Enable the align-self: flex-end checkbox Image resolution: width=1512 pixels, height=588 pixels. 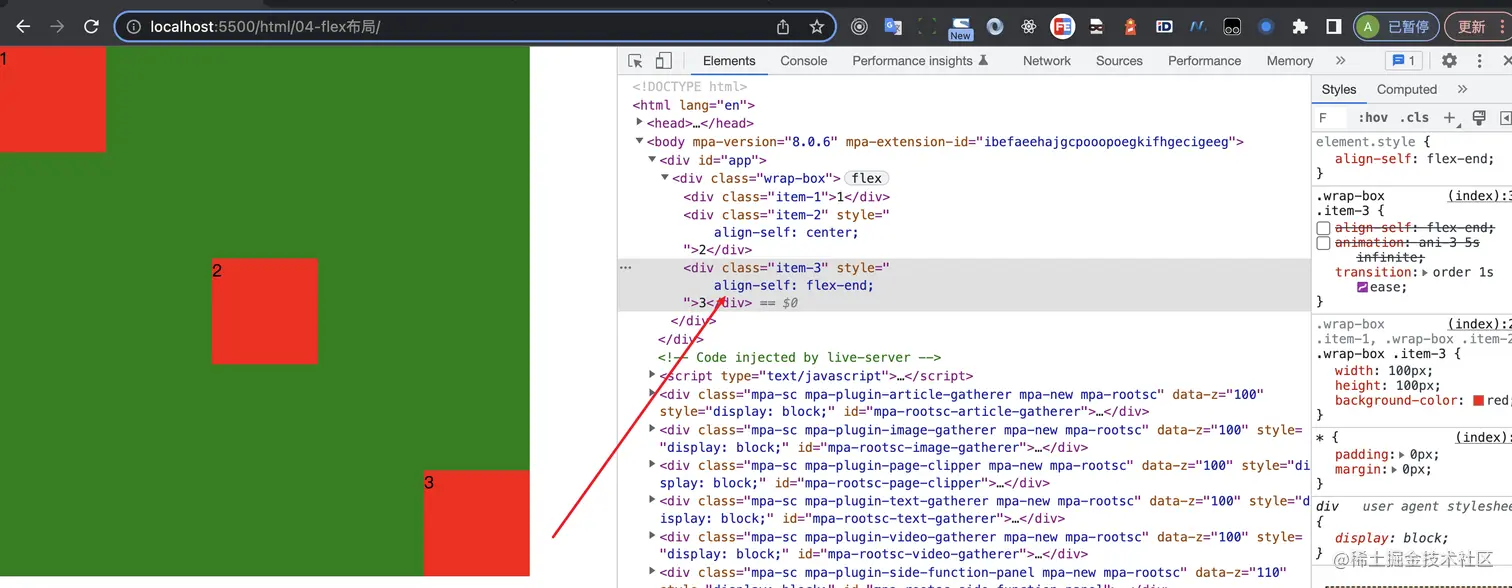click(x=1323, y=228)
